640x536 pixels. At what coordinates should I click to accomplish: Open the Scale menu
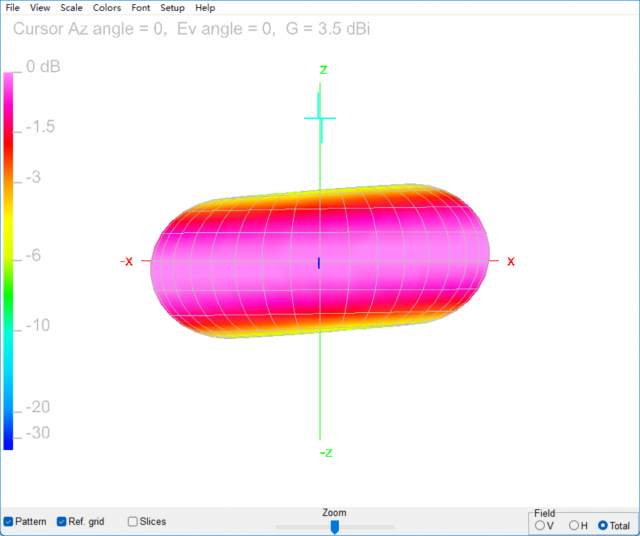(x=71, y=8)
